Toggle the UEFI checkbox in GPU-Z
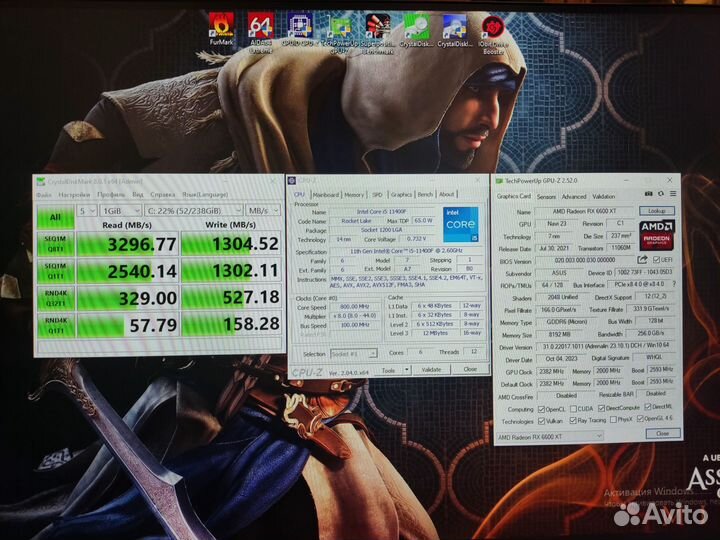 657,260
